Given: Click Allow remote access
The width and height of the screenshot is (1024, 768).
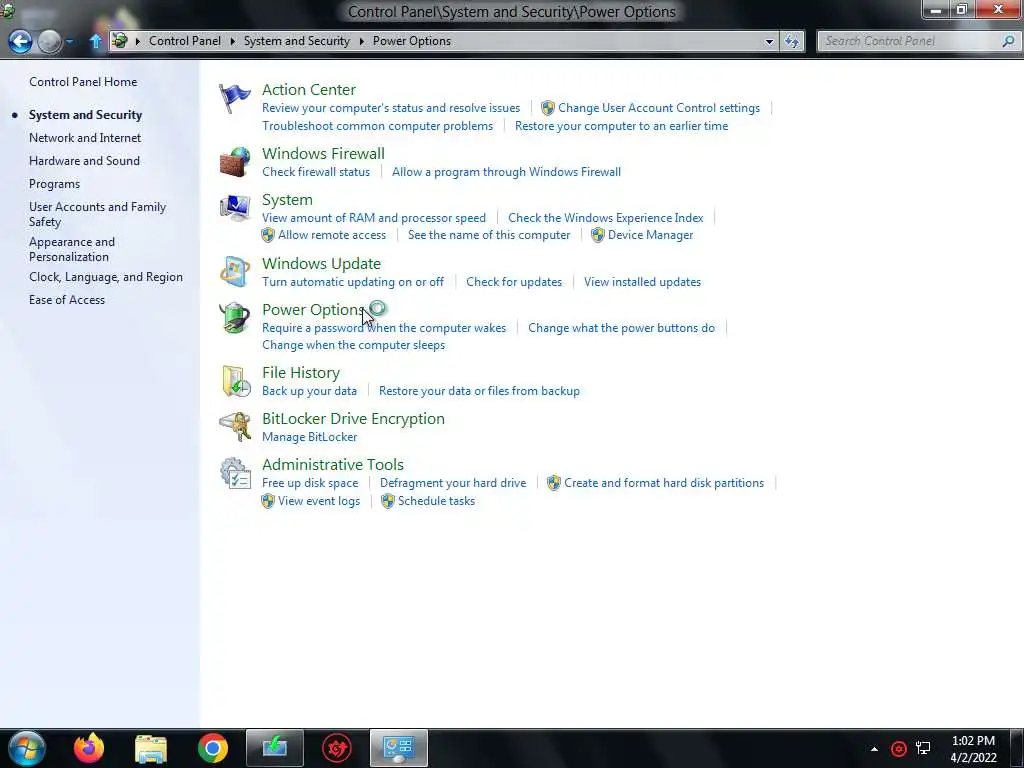Looking at the screenshot, I should [332, 235].
